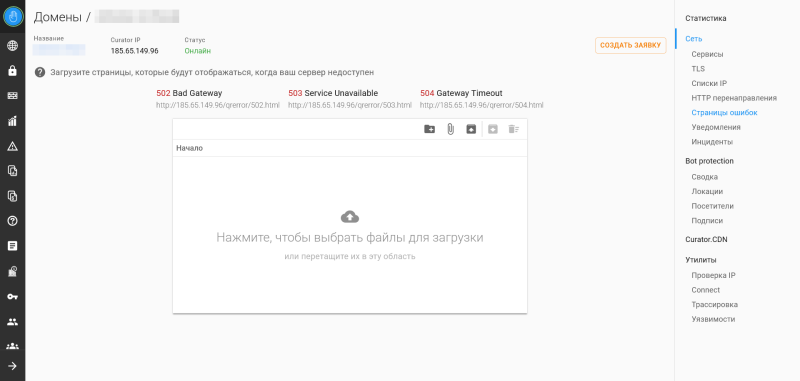The image size is (800, 381).
Task: Open the key icon in left sidebar
Action: [x=12, y=296]
